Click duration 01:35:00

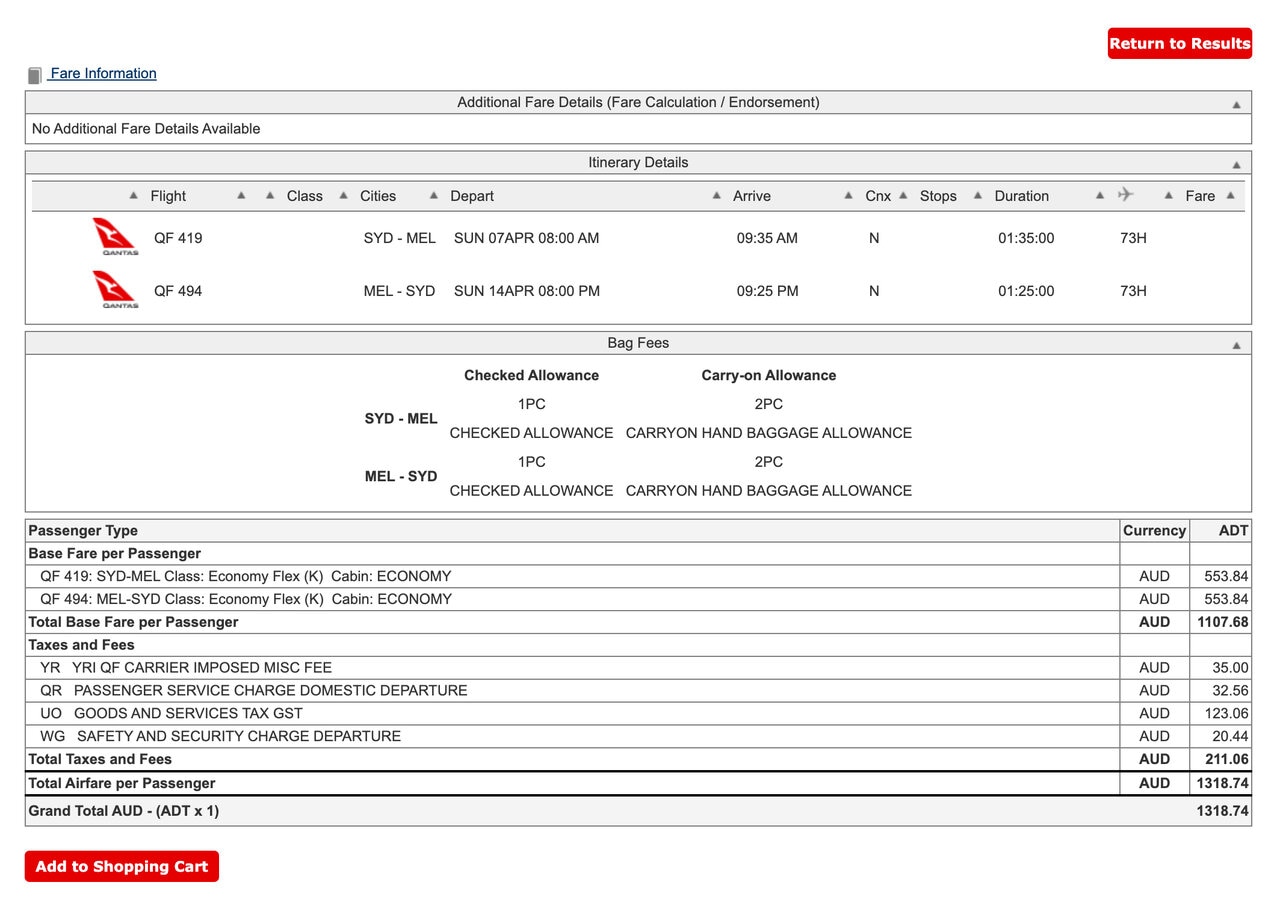pyautogui.click(x=1026, y=238)
